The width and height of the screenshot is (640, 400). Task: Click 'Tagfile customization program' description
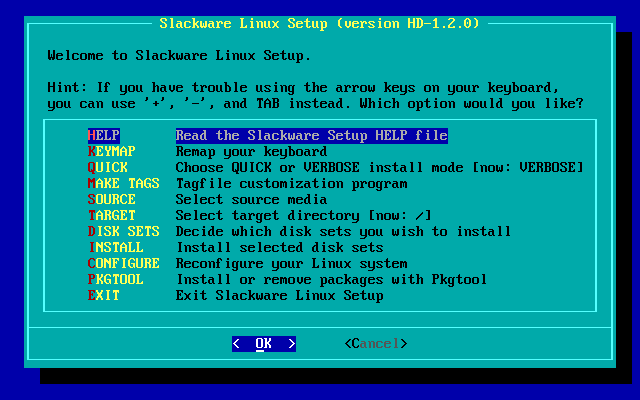[x=291, y=183]
